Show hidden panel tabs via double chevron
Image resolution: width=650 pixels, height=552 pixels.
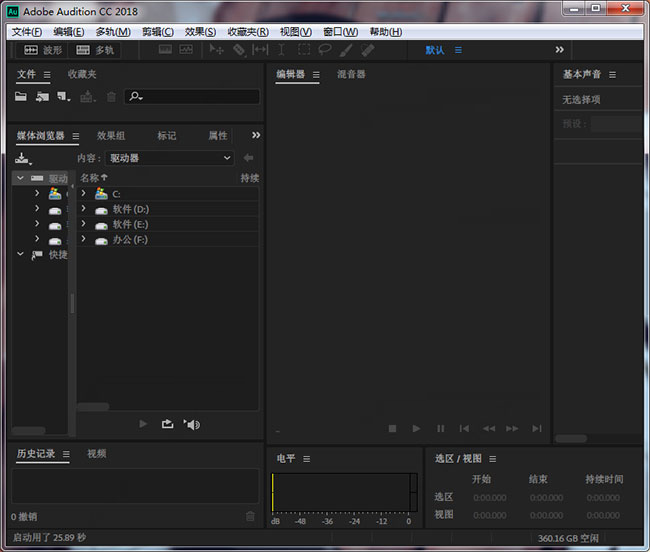pos(256,135)
